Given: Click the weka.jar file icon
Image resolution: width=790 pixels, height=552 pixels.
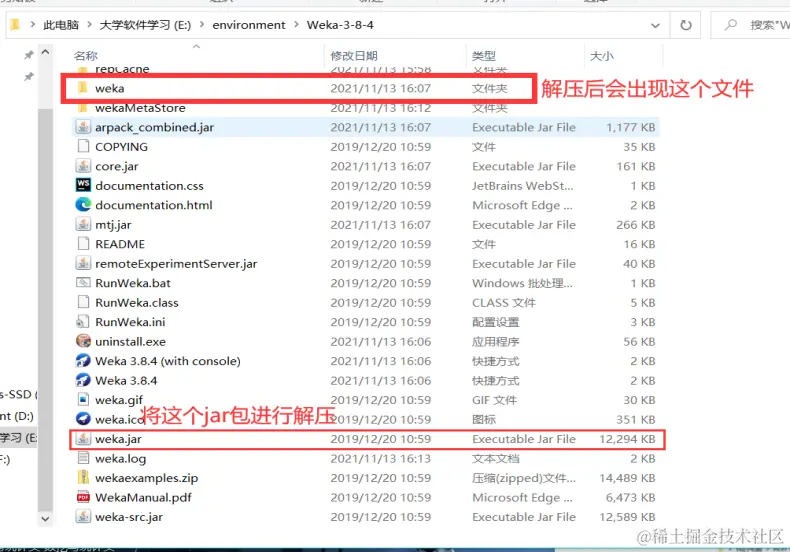Looking at the screenshot, I should pos(83,439).
